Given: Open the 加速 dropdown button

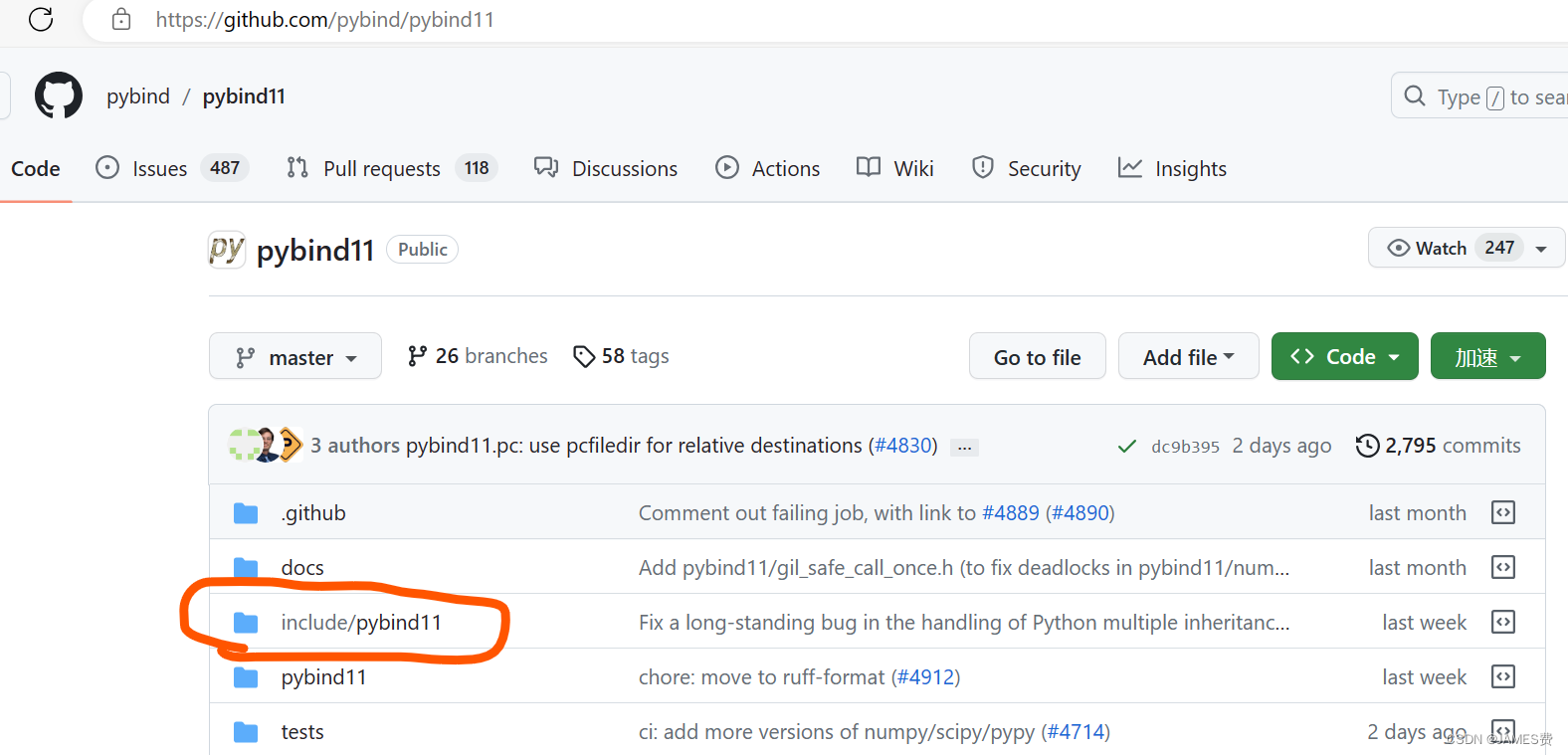Looking at the screenshot, I should pyautogui.click(x=1488, y=356).
